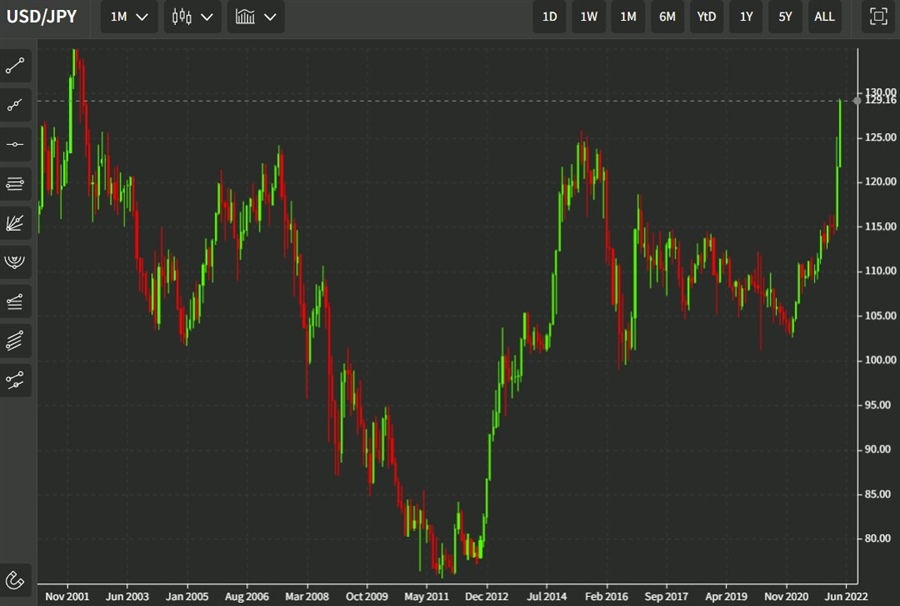
Task: Select the Fibonacci arcs tool
Action: point(16,262)
